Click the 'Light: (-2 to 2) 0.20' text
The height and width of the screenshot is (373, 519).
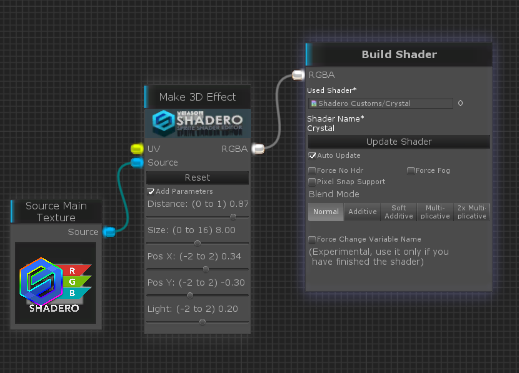(x=193, y=309)
